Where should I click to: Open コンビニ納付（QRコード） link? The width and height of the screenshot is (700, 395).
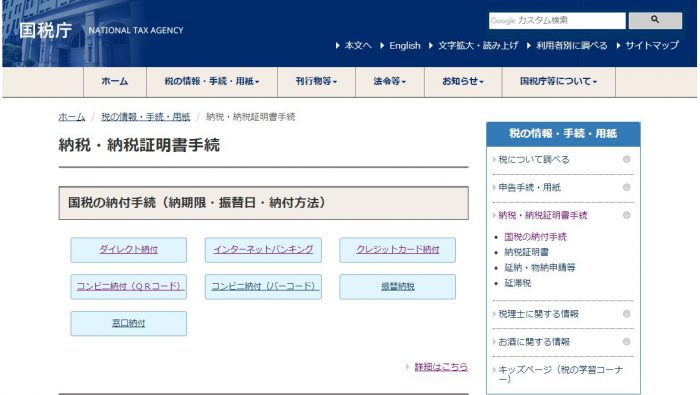click(129, 287)
